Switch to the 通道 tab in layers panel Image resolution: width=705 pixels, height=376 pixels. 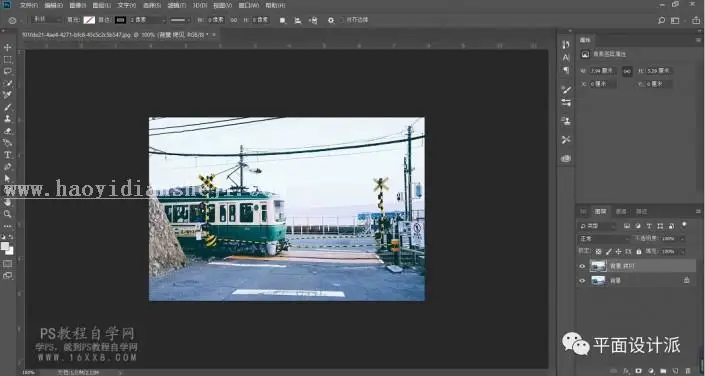[x=621, y=211]
